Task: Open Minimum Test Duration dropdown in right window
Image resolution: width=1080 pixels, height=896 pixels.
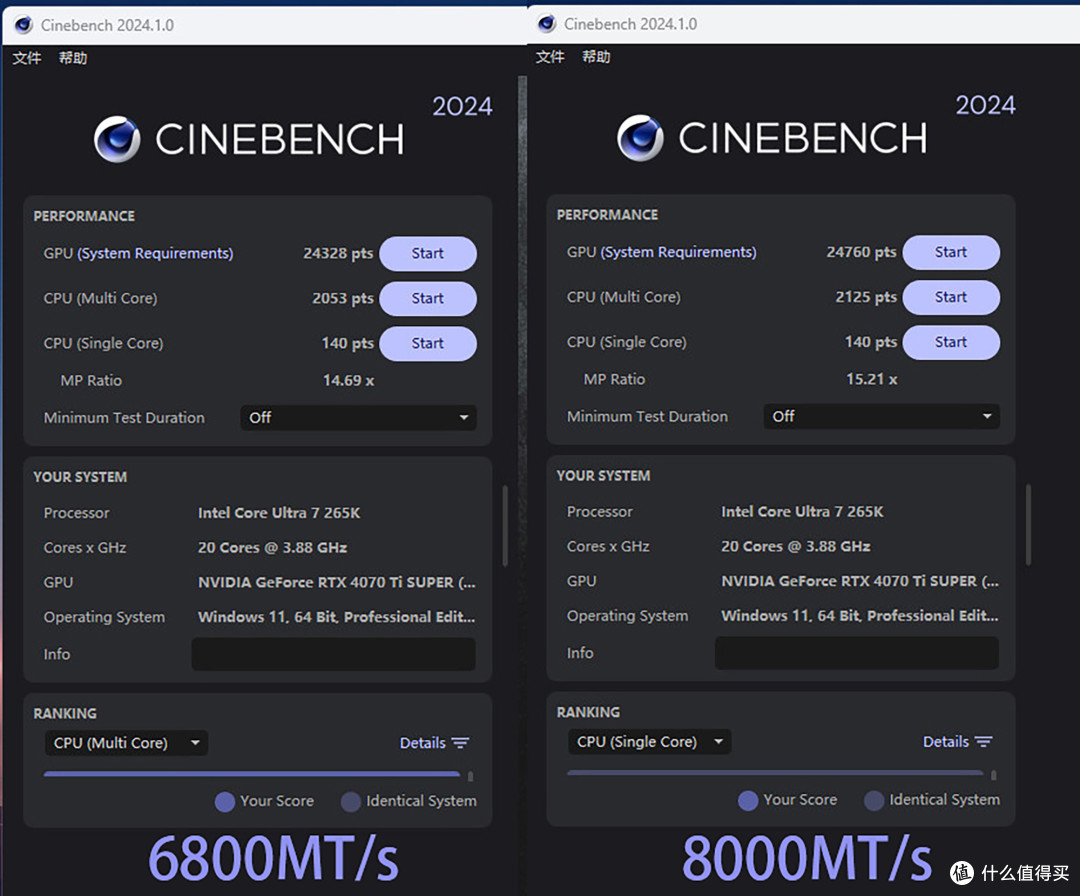Action: (x=882, y=416)
